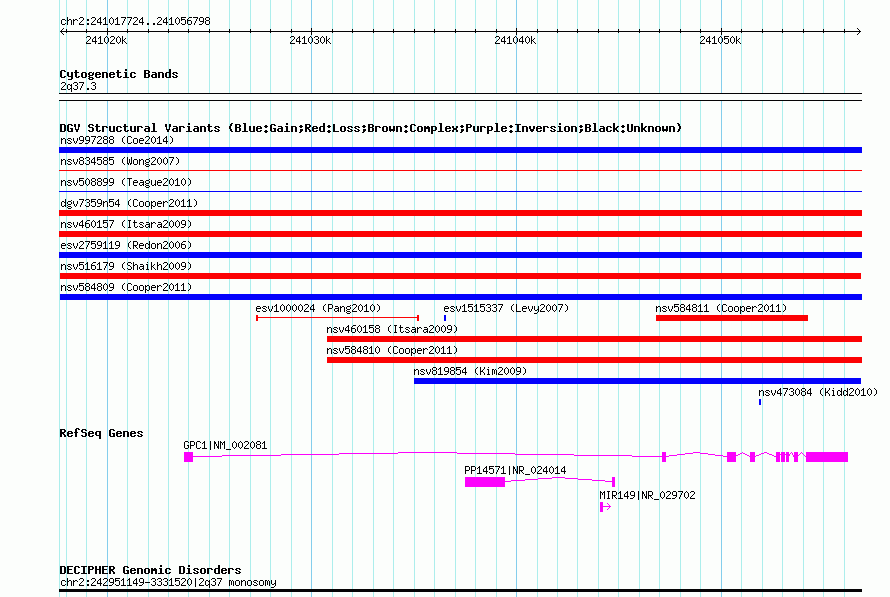Click the dgv7359n54 (Cooper2011) loss bar
Screen dimensions: 890x597
(460, 213)
